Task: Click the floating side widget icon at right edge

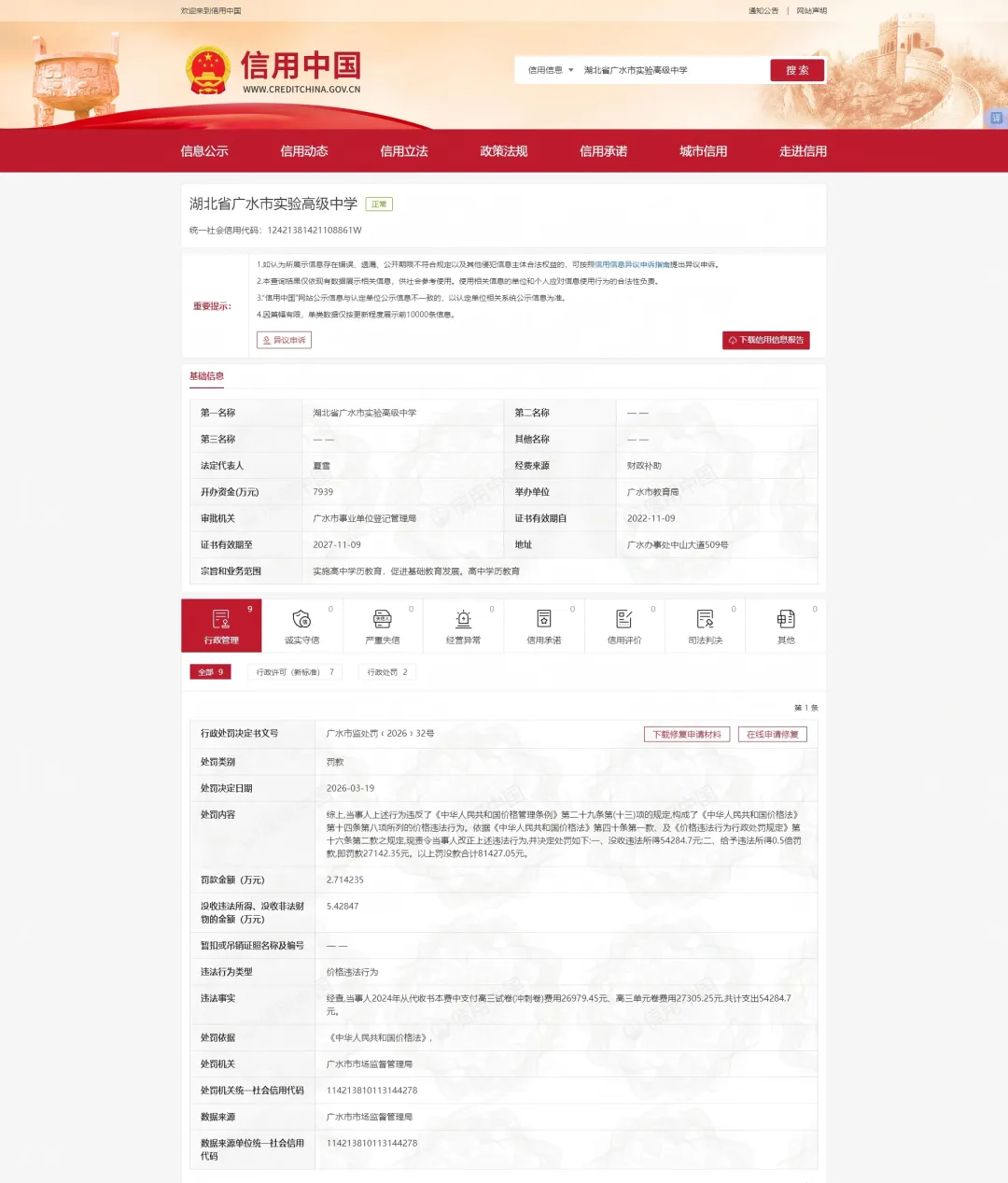Action: point(996,118)
